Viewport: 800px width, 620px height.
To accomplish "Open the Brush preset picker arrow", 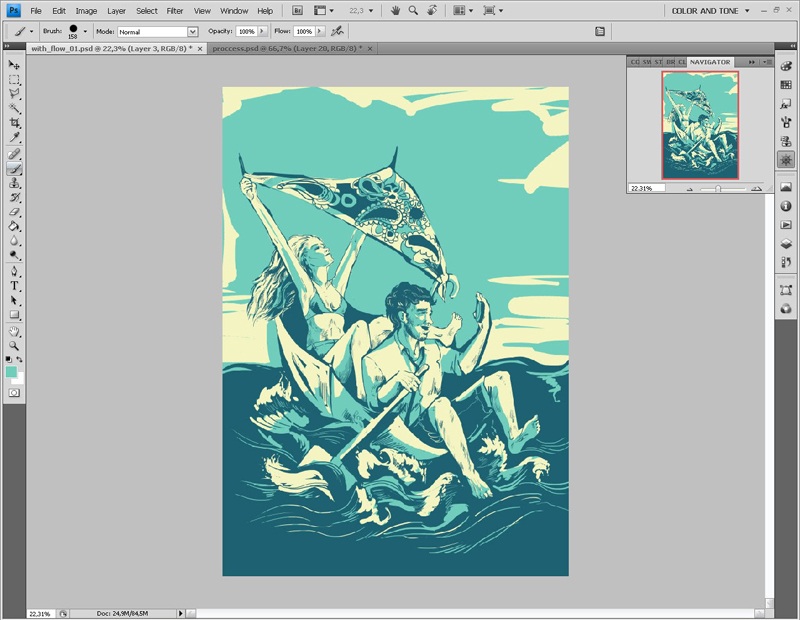I will point(85,31).
